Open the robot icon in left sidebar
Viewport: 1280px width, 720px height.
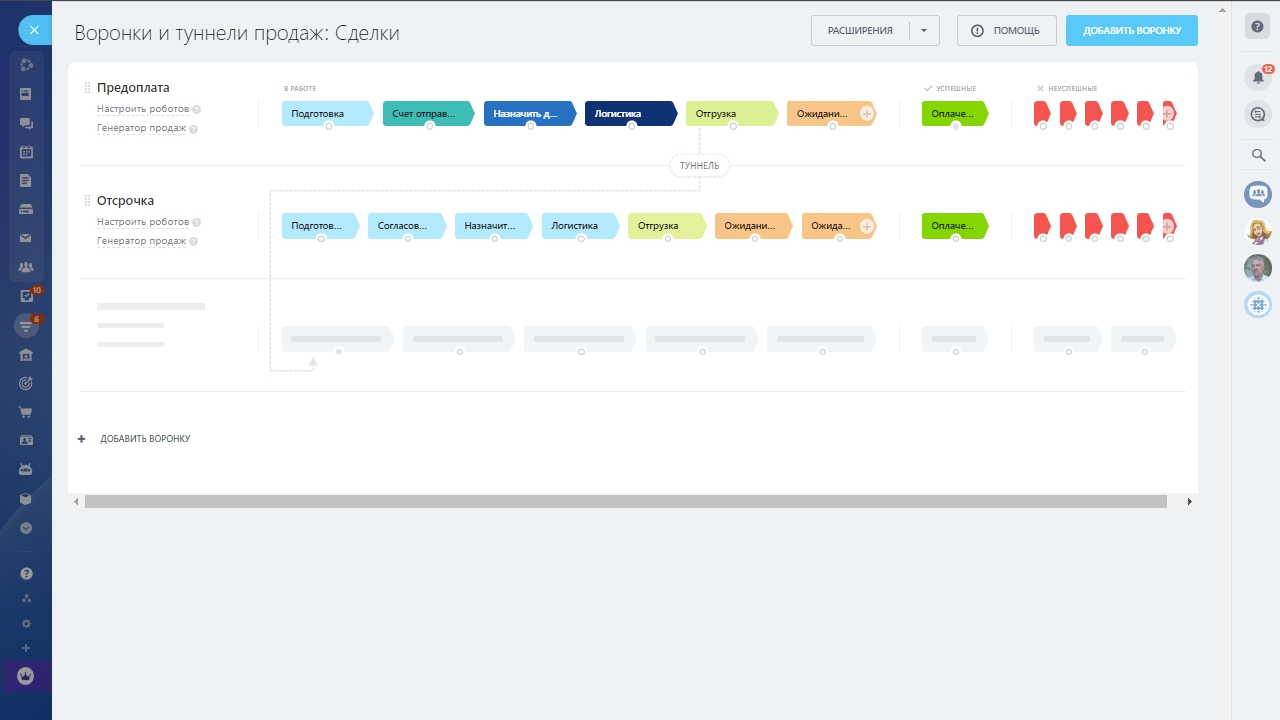26,469
